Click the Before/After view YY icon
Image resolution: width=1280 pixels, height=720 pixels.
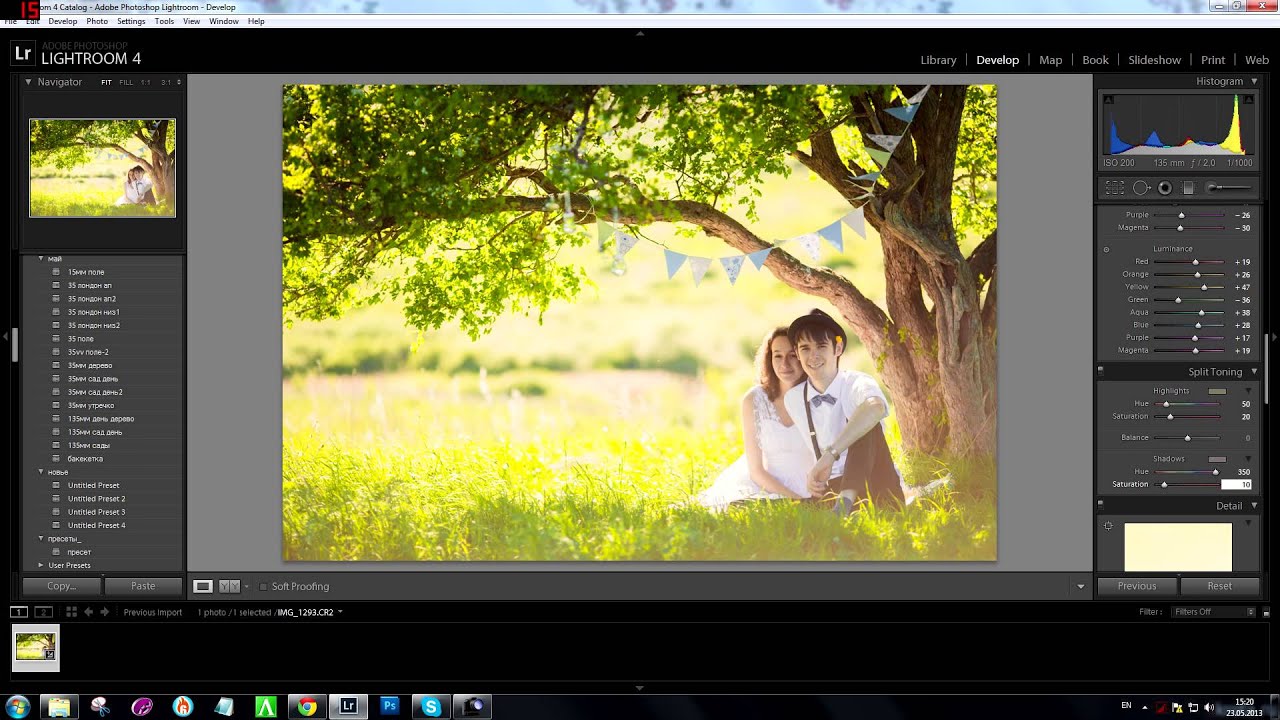pyautogui.click(x=229, y=586)
